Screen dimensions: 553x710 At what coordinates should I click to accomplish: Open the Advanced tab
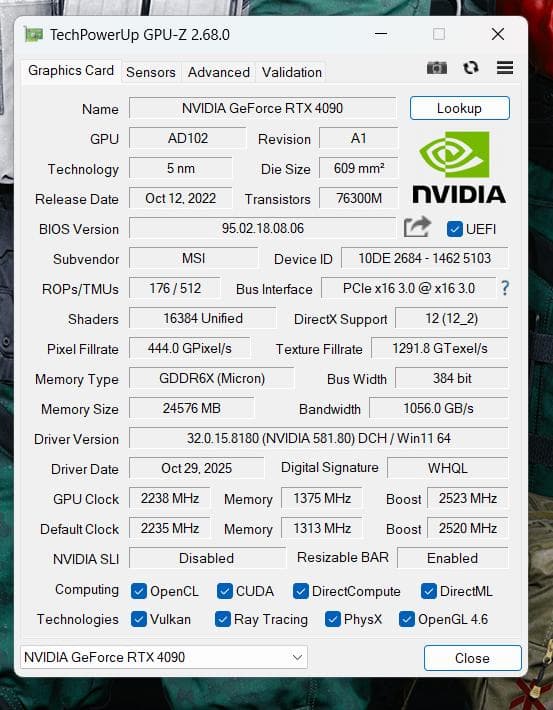tap(219, 72)
